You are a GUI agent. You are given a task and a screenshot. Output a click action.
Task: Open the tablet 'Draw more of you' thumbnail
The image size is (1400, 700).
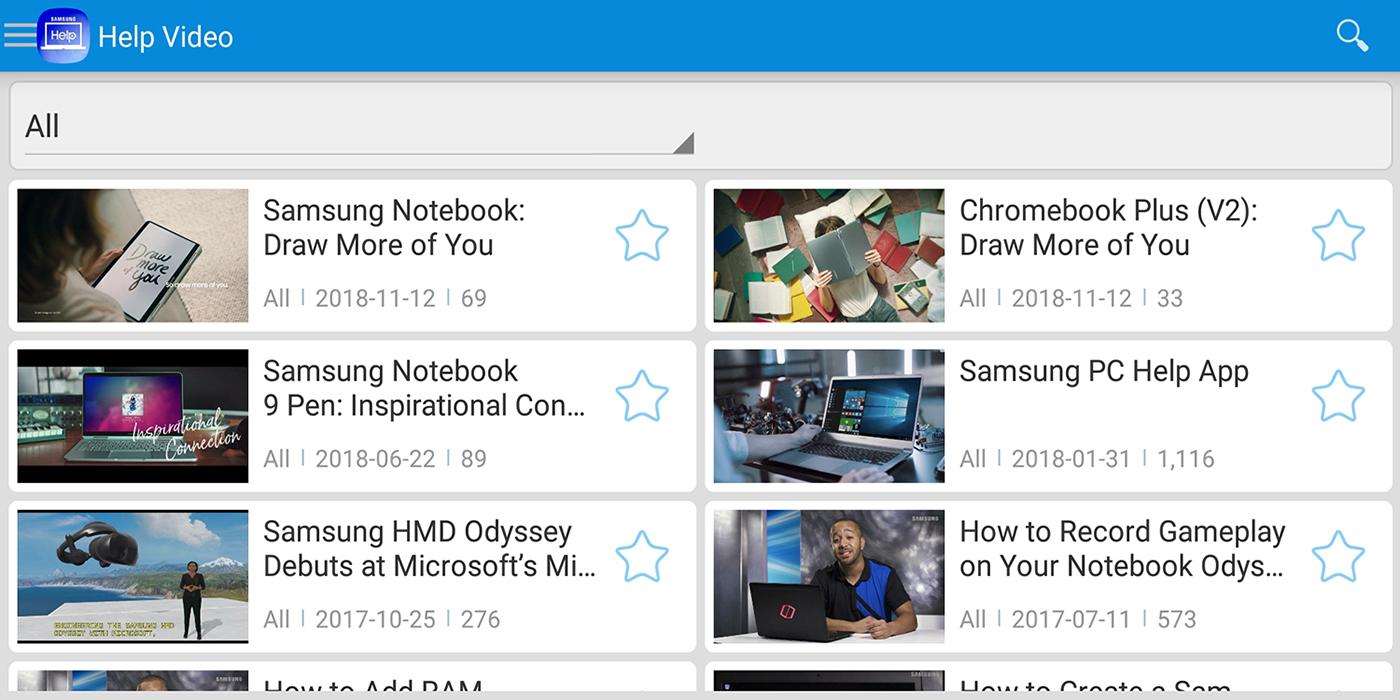coord(133,256)
